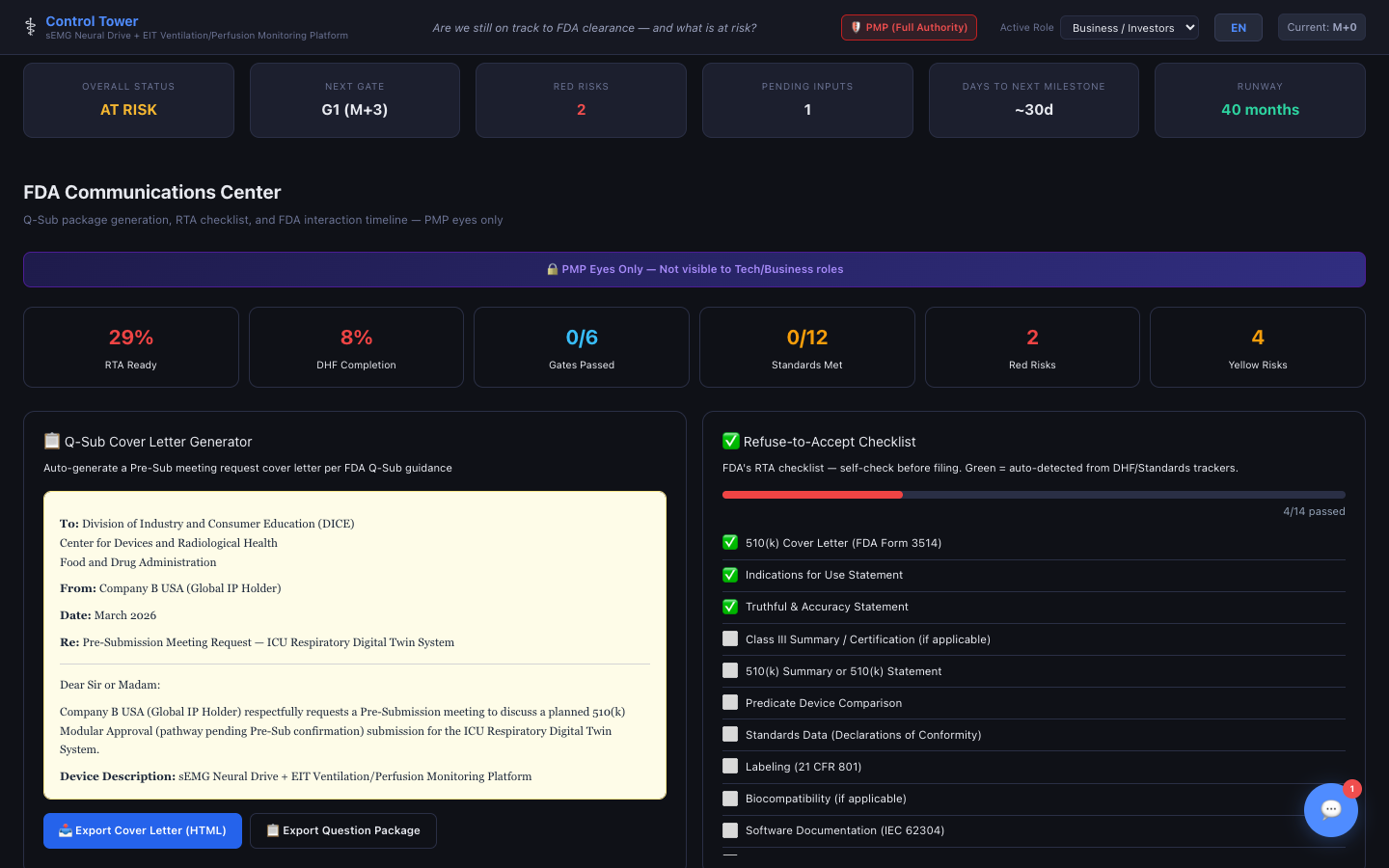Export Cover Letter as HTML
1389x868 pixels.
click(143, 830)
